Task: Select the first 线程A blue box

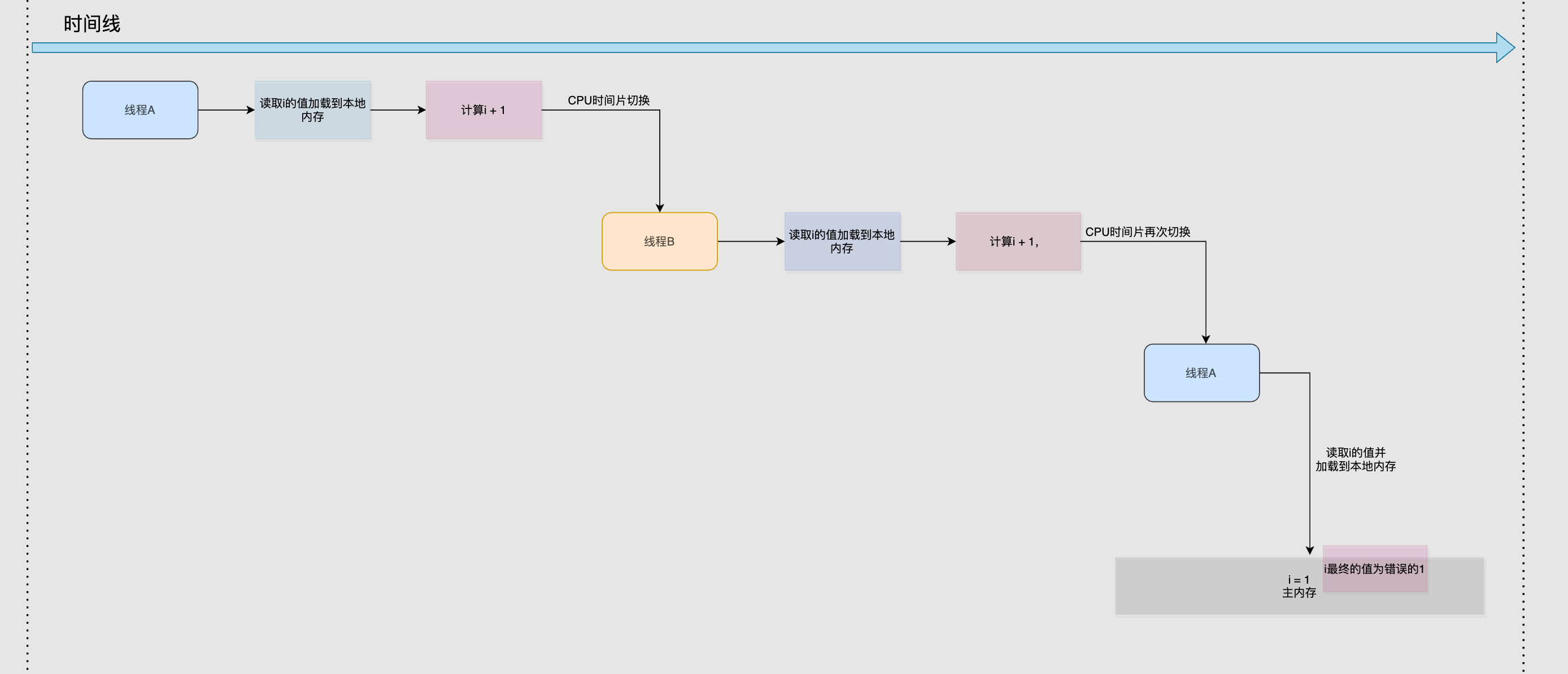Action: coord(140,110)
